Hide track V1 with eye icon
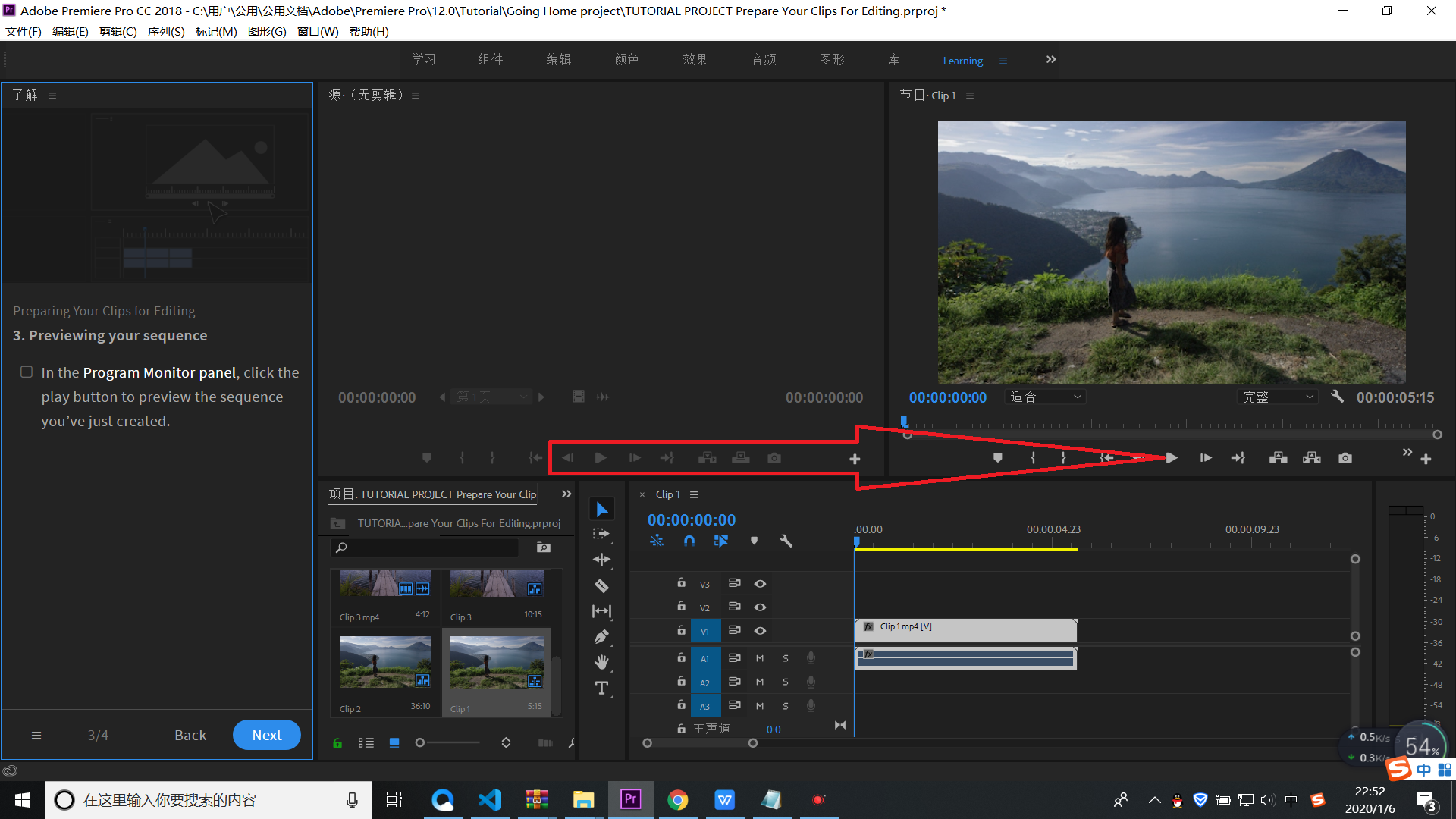The height and width of the screenshot is (819, 1456). click(760, 631)
